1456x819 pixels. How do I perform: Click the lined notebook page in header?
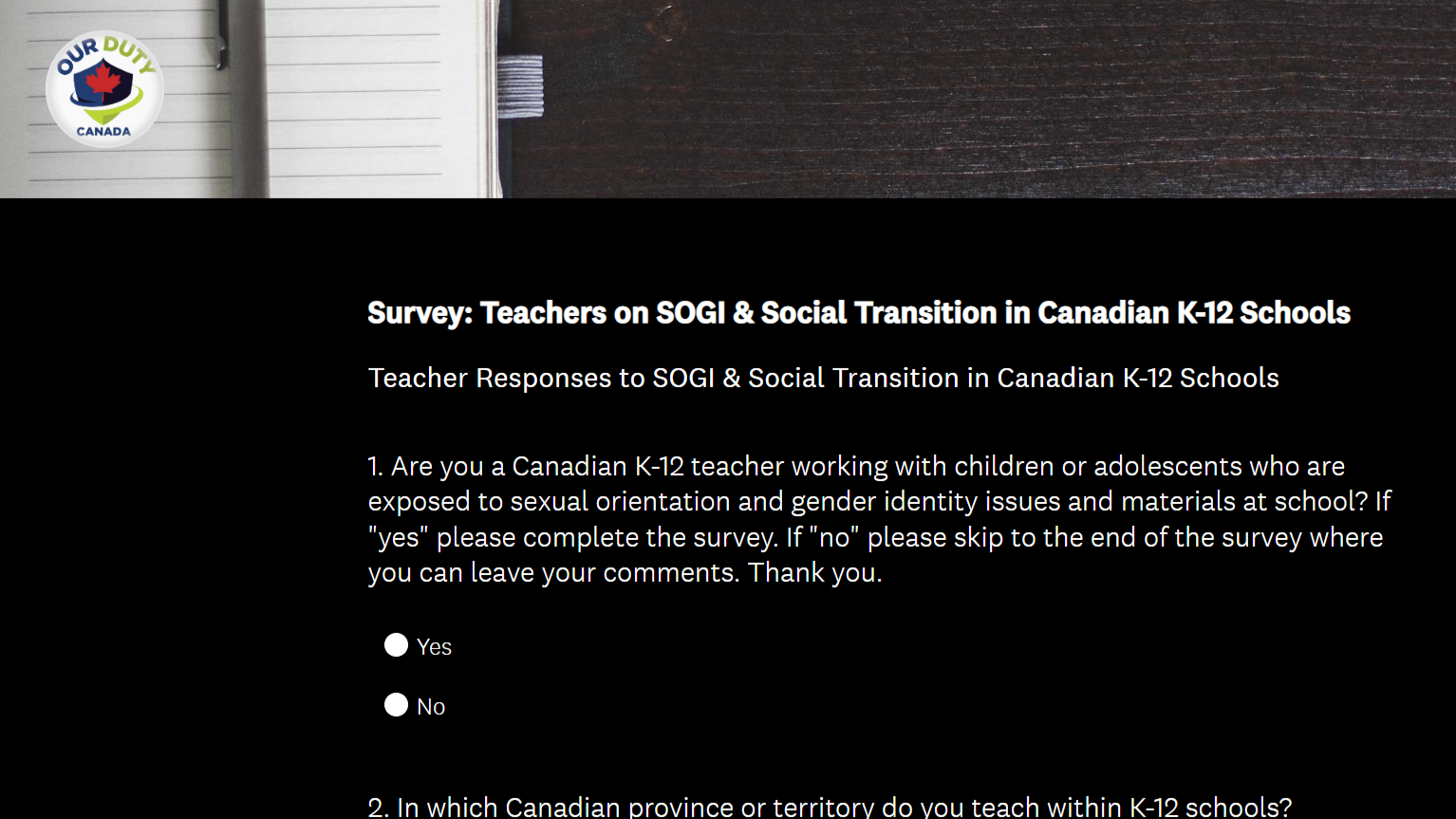tap(361, 99)
